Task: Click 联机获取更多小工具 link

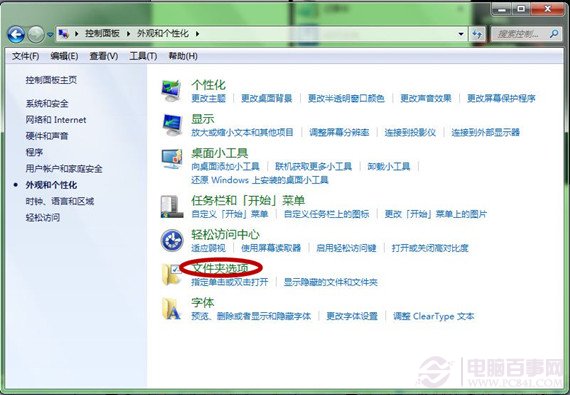Action: 313,166
